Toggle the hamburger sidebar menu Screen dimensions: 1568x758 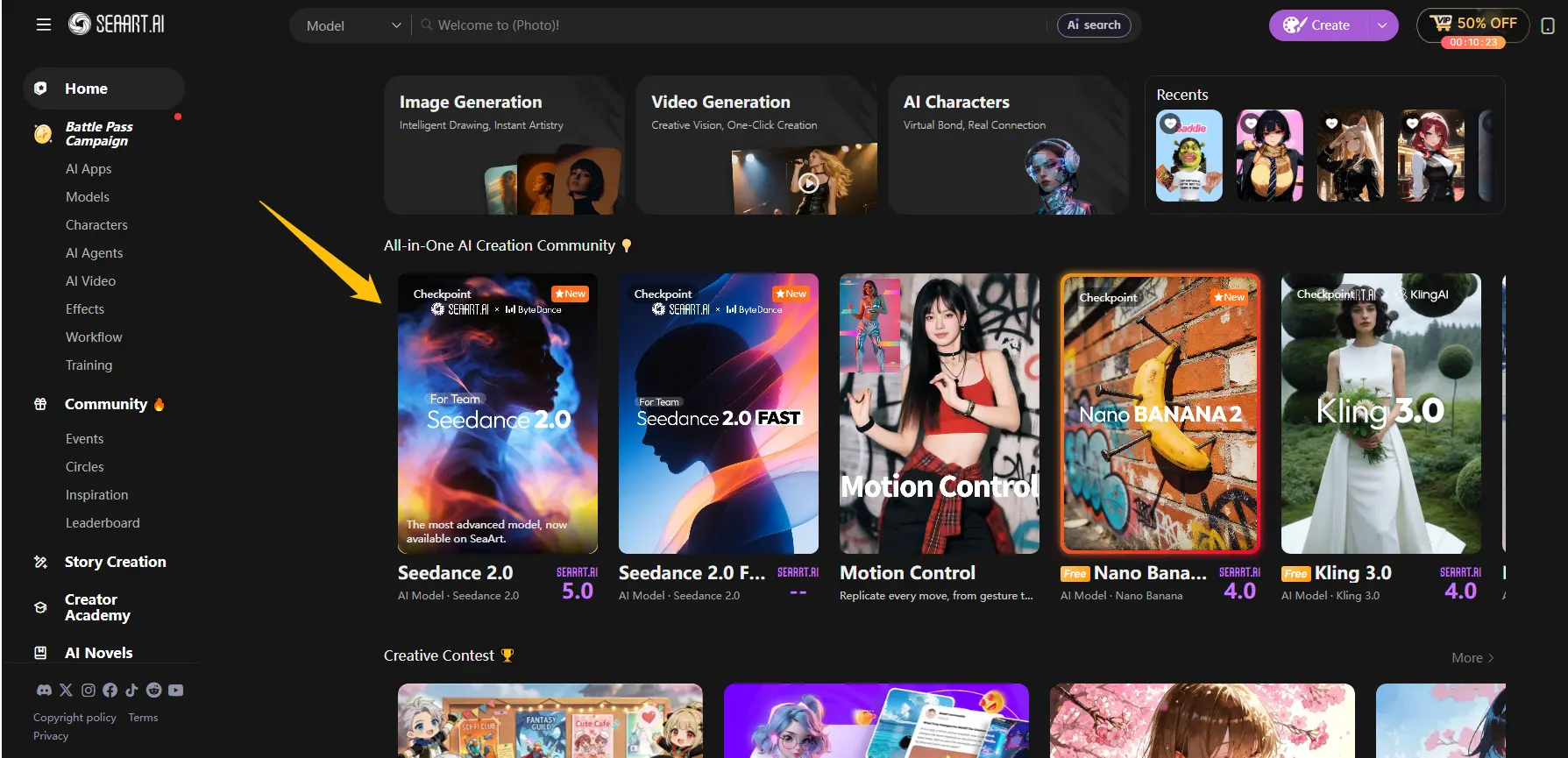click(x=43, y=25)
